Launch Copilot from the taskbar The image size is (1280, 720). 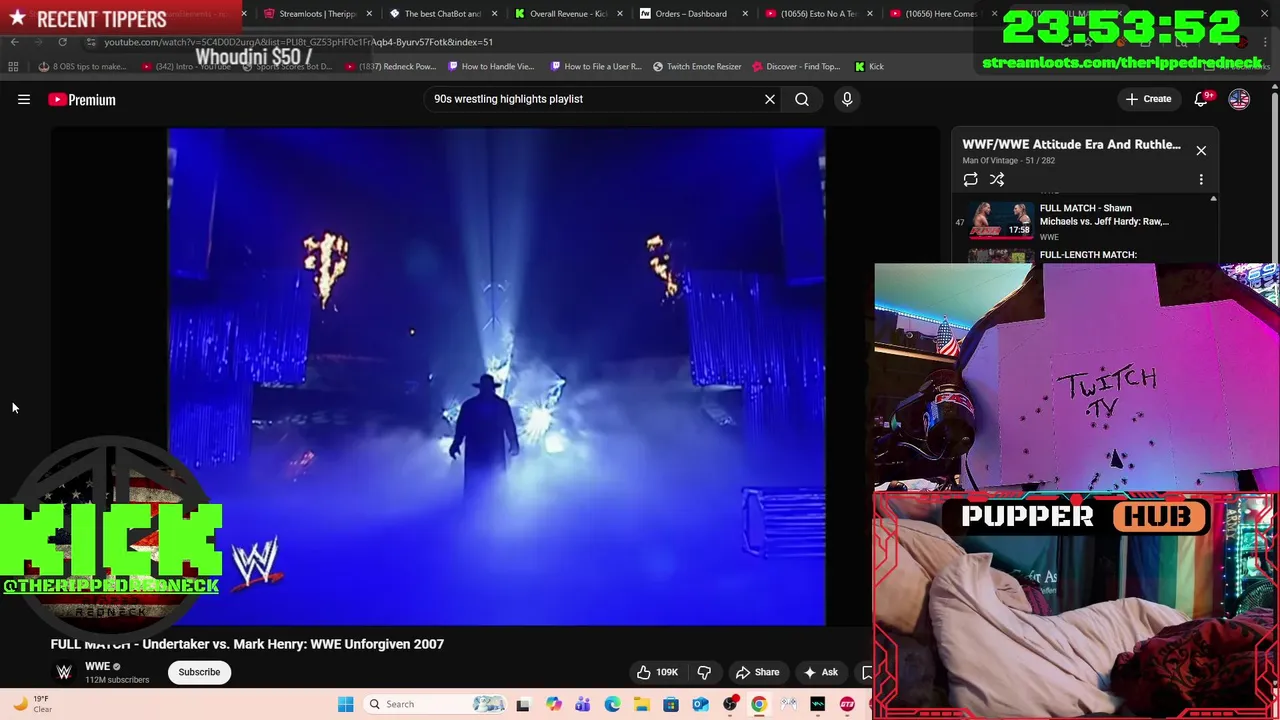553,704
